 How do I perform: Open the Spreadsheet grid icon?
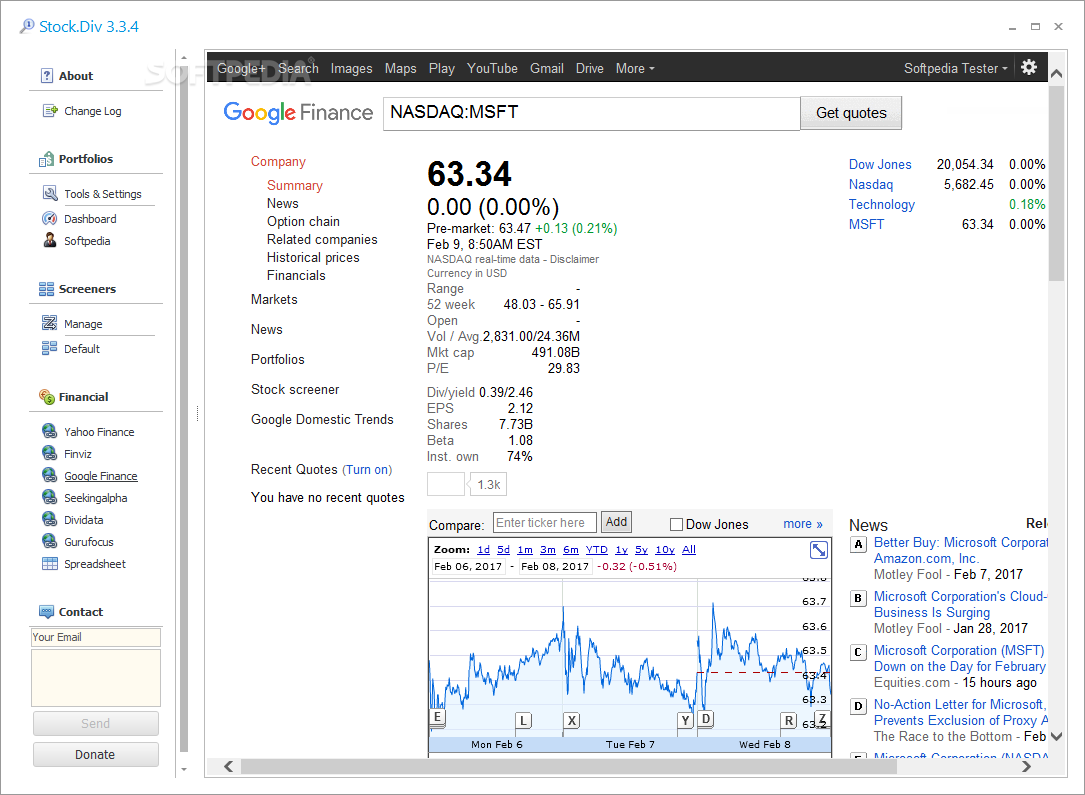pos(50,563)
